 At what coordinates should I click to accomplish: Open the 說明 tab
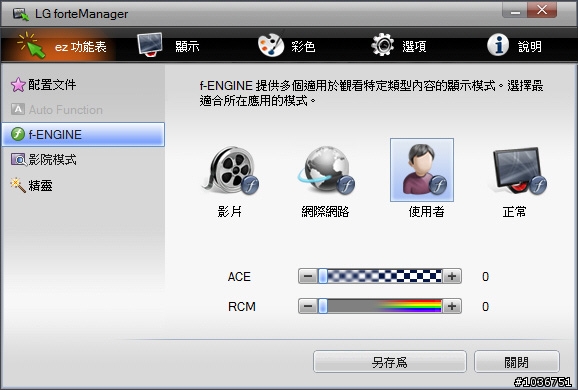pos(515,46)
